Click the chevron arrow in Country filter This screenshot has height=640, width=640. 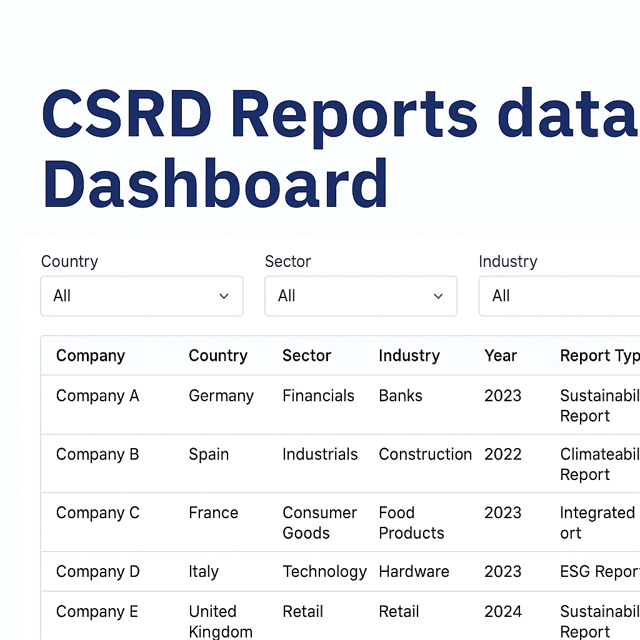[224, 296]
